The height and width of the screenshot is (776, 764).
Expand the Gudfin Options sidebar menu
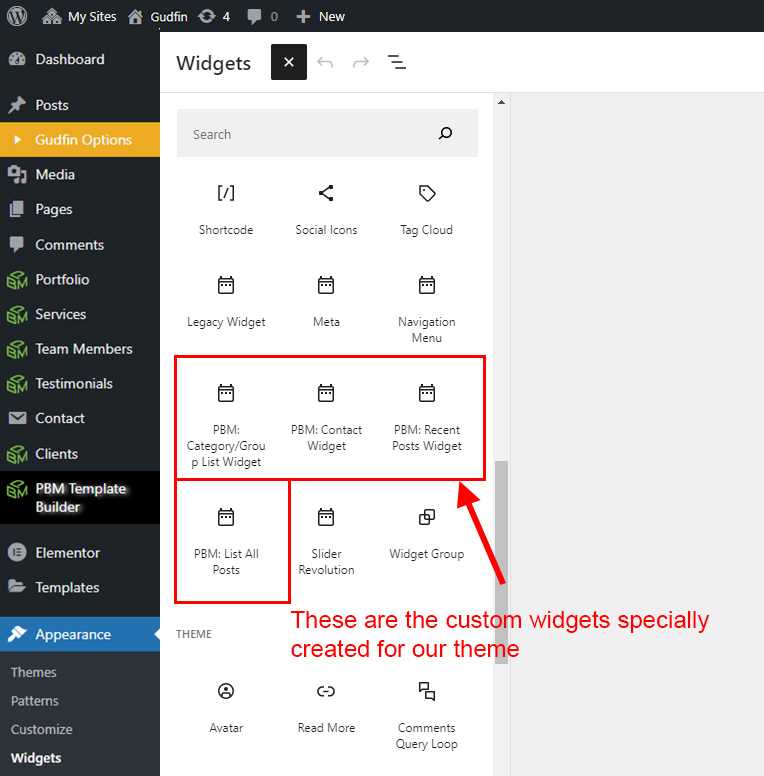click(83, 140)
